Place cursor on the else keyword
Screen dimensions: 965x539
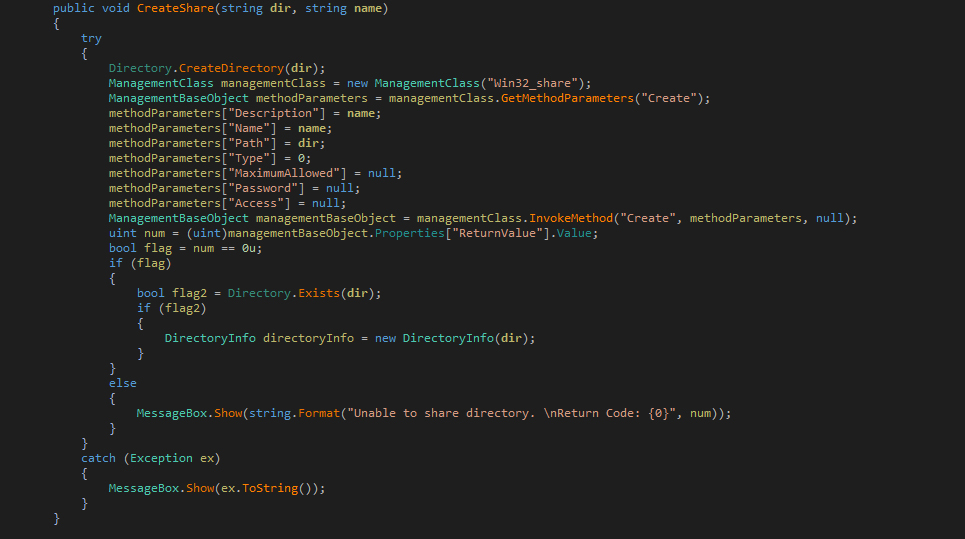[123, 383]
